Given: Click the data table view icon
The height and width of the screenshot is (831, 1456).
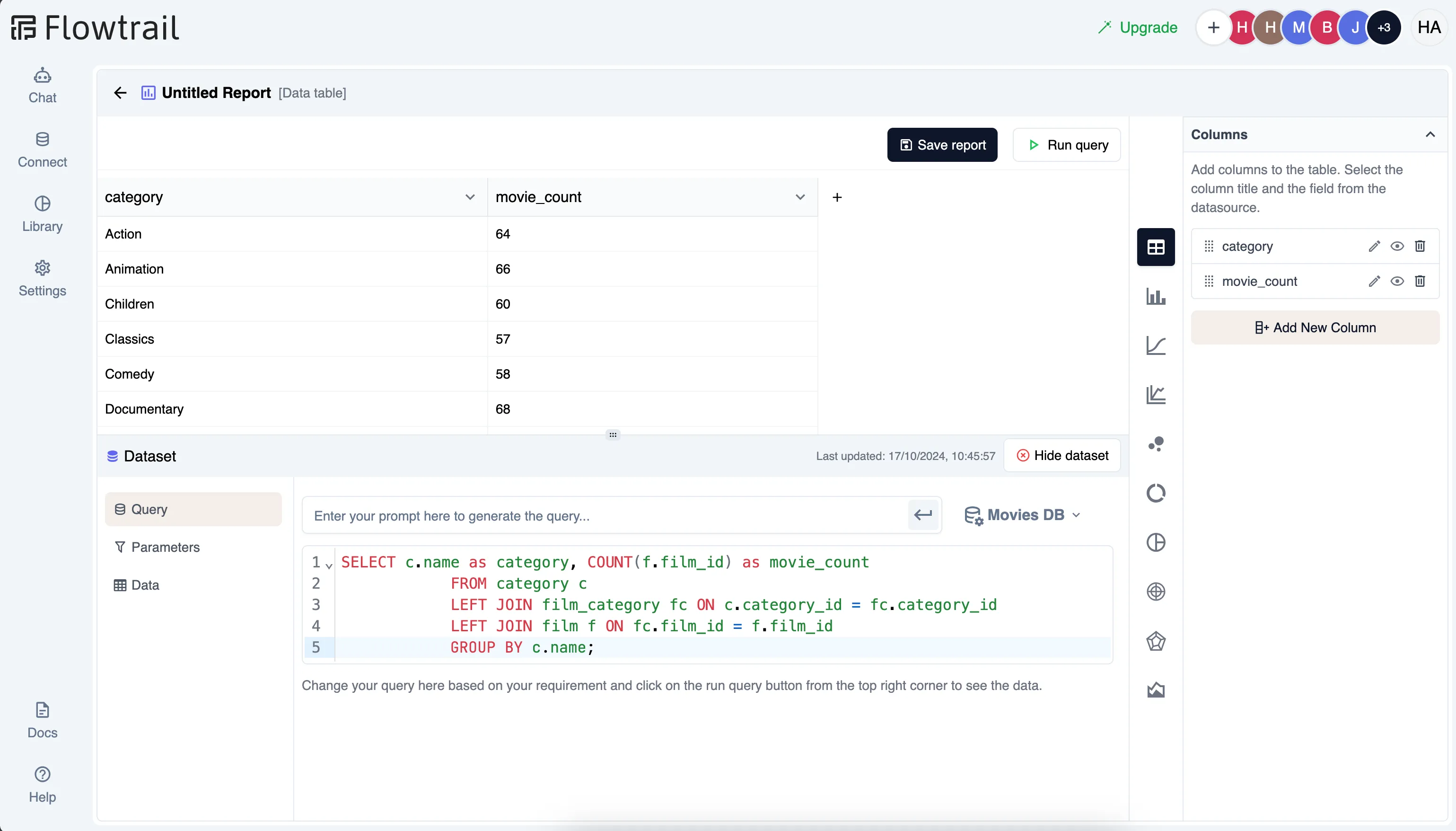Looking at the screenshot, I should point(1155,247).
